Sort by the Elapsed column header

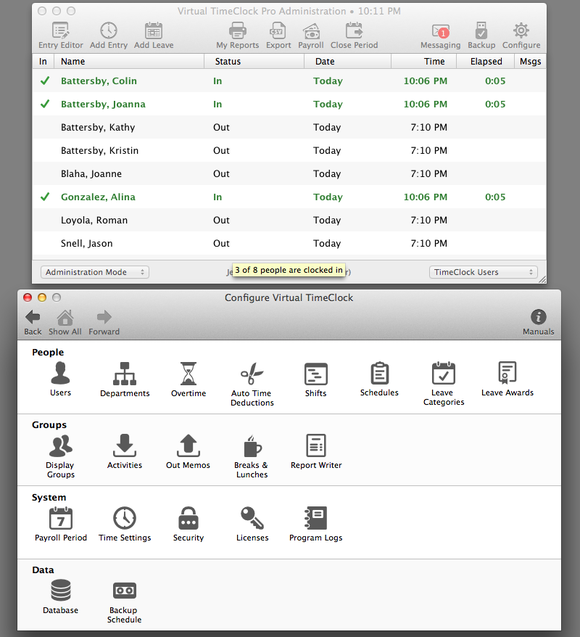486,61
